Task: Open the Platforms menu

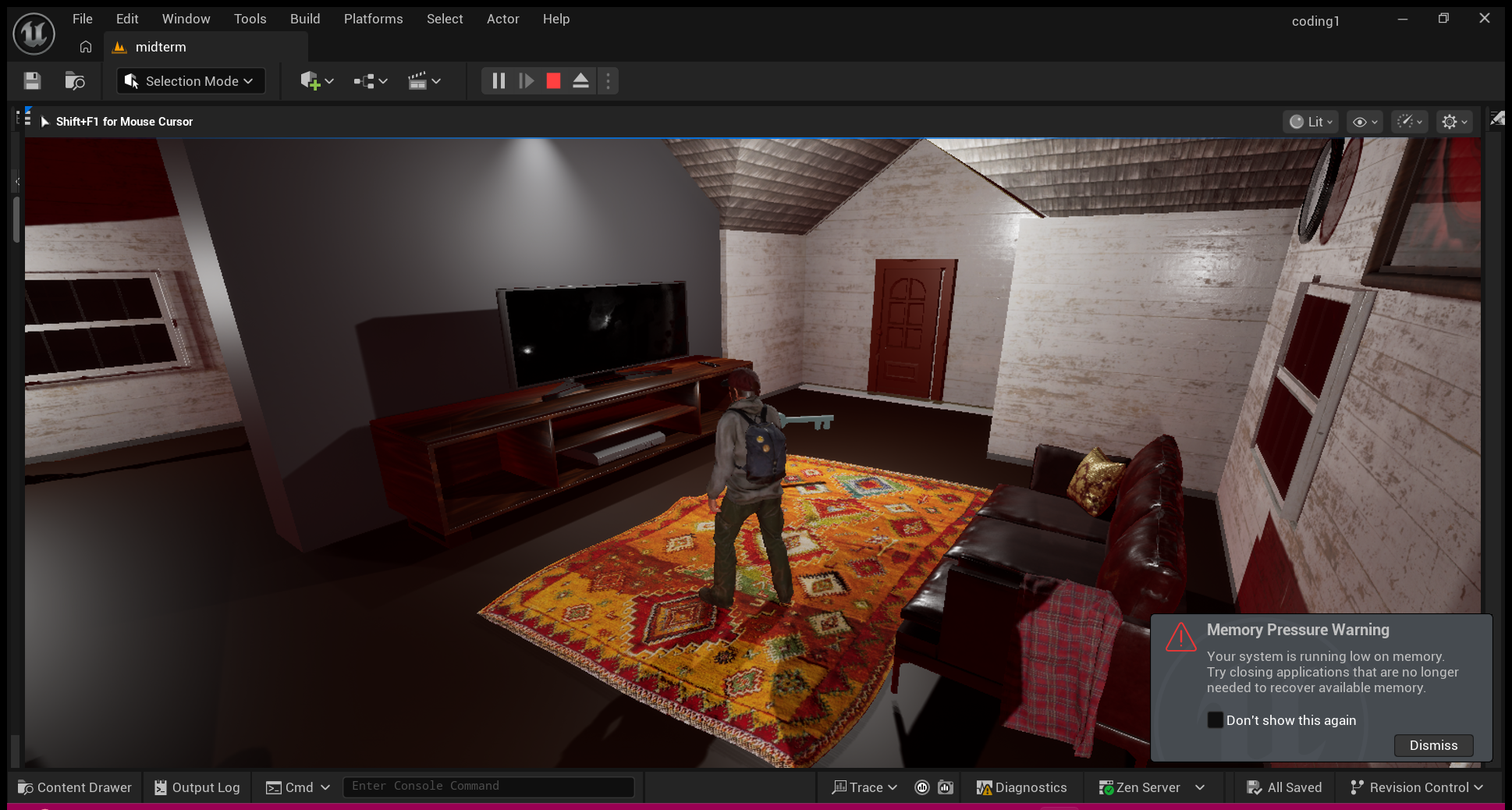Action: click(x=373, y=19)
